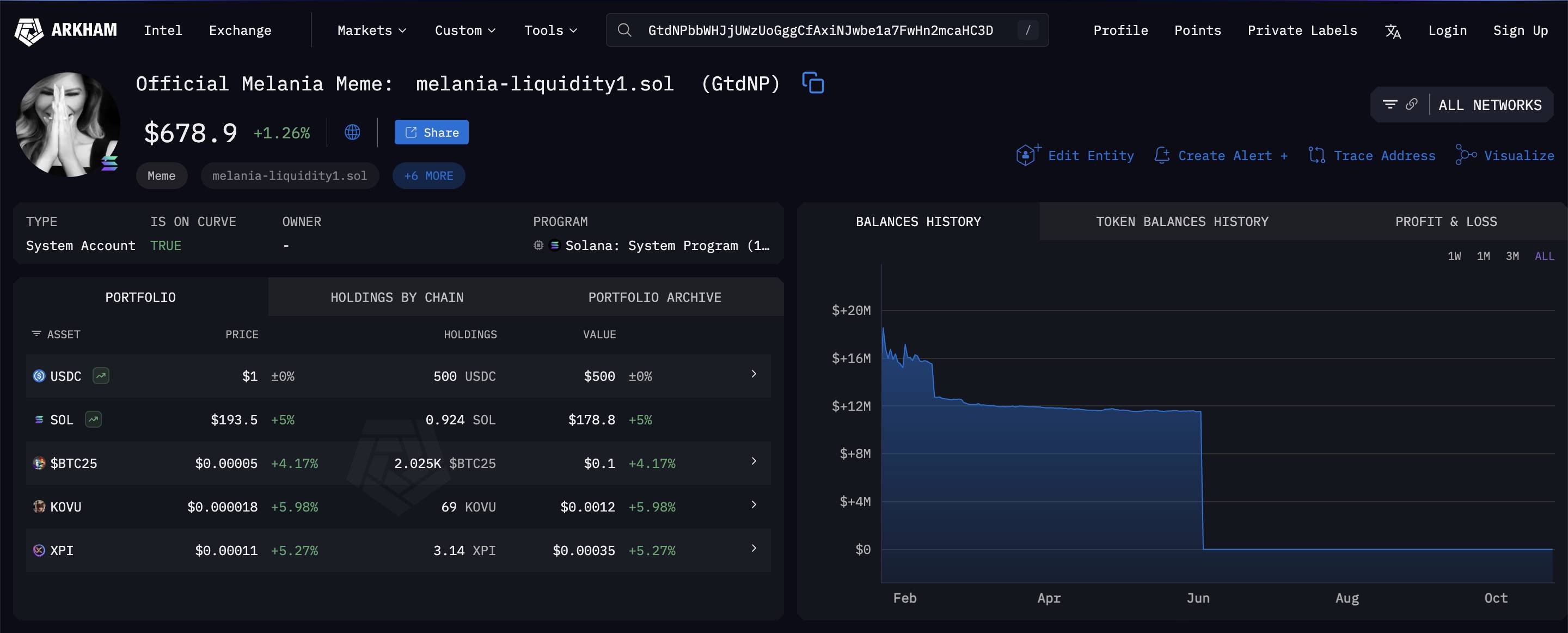Viewport: 1568px width, 633px height.
Task: Open the Markets dropdown menu
Action: [x=371, y=31]
